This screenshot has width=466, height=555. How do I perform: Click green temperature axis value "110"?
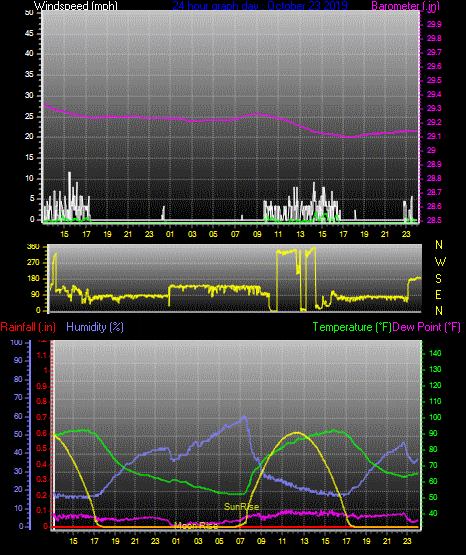pyautogui.click(x=435, y=401)
